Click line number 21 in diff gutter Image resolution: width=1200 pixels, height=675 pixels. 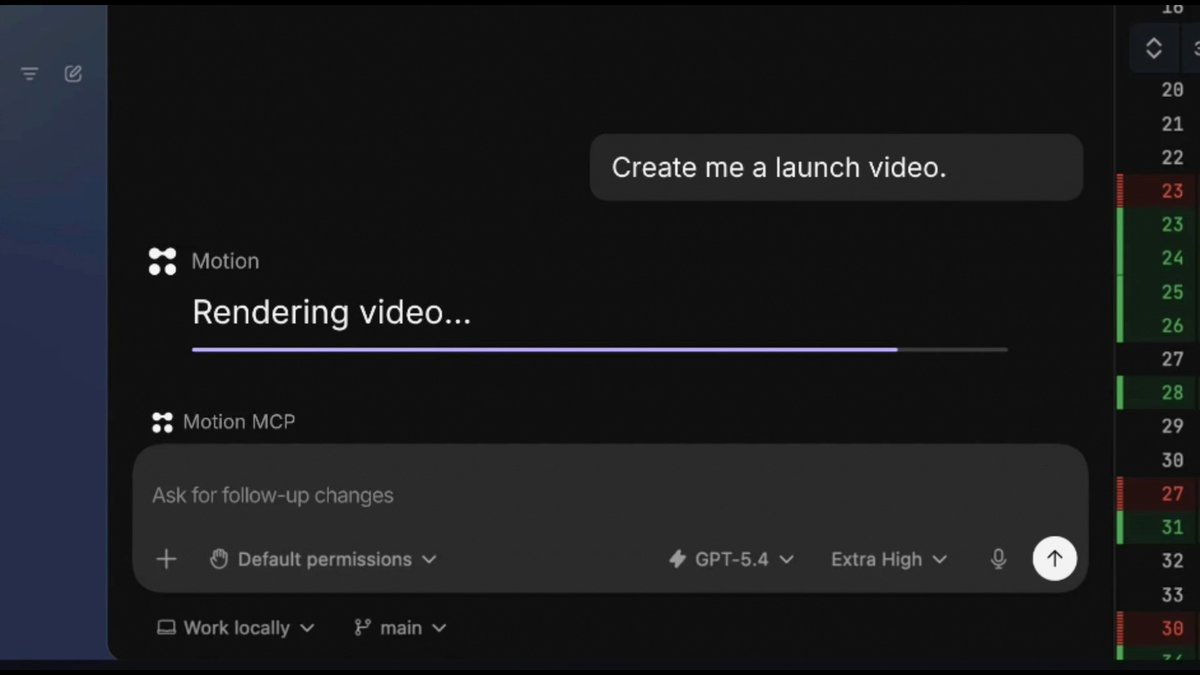[x=1172, y=124]
